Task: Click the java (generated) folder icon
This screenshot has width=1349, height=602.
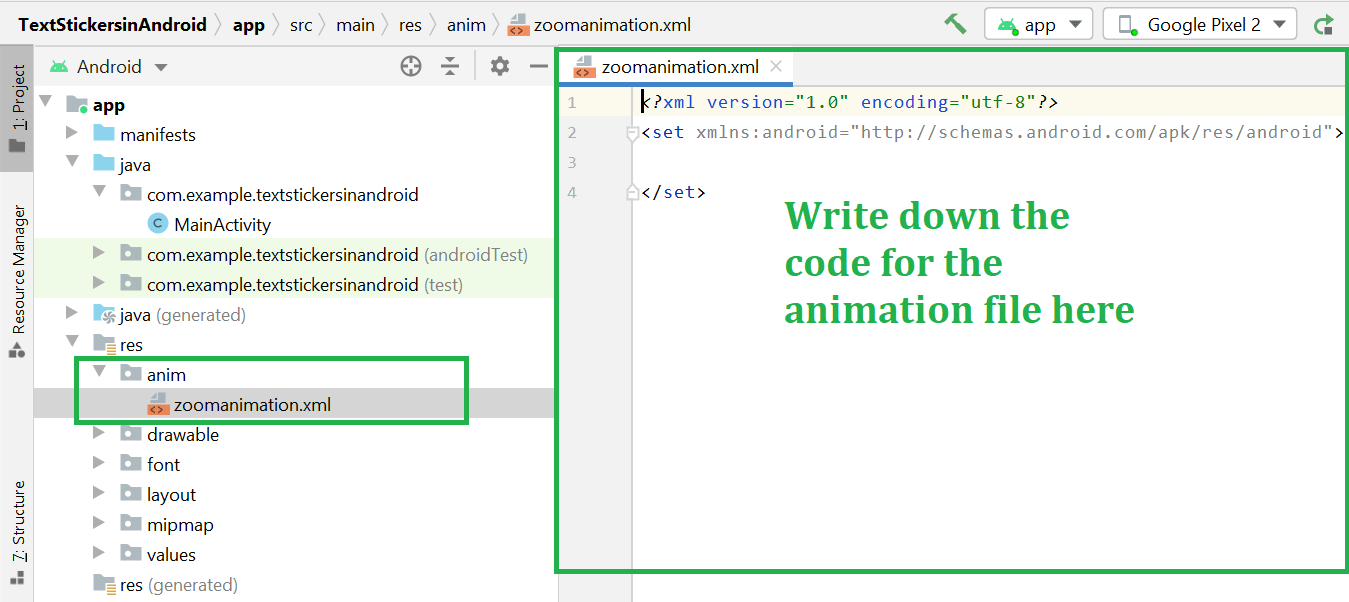Action: 104,314
